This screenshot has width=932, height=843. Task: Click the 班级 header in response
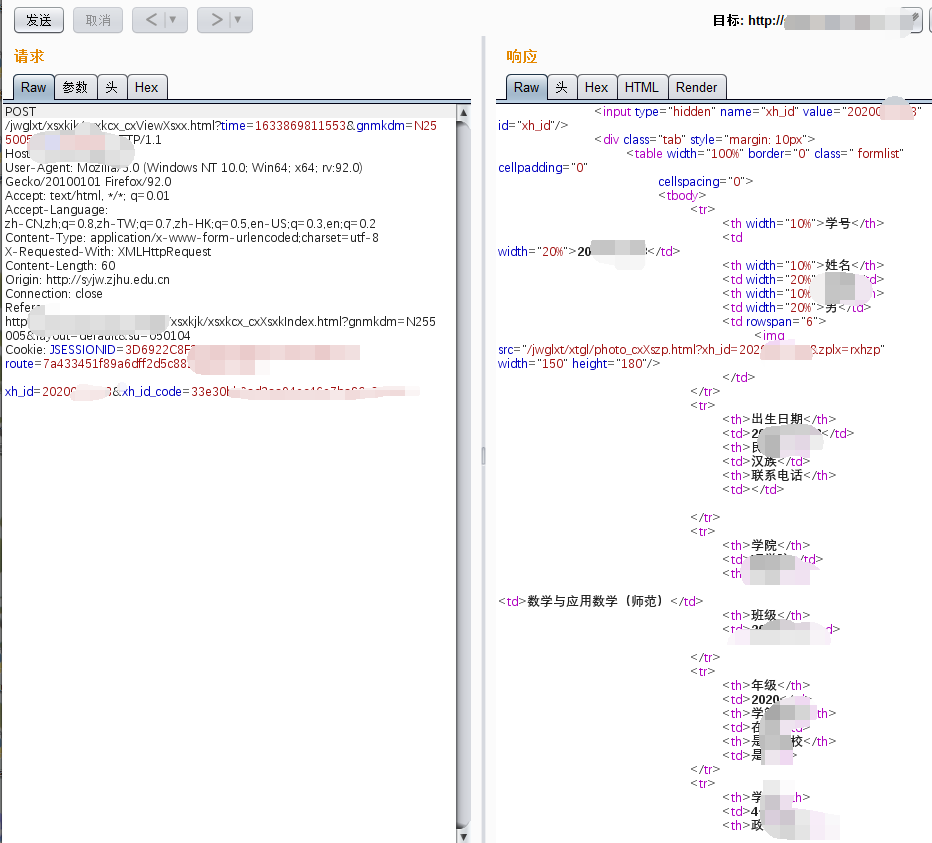764,615
